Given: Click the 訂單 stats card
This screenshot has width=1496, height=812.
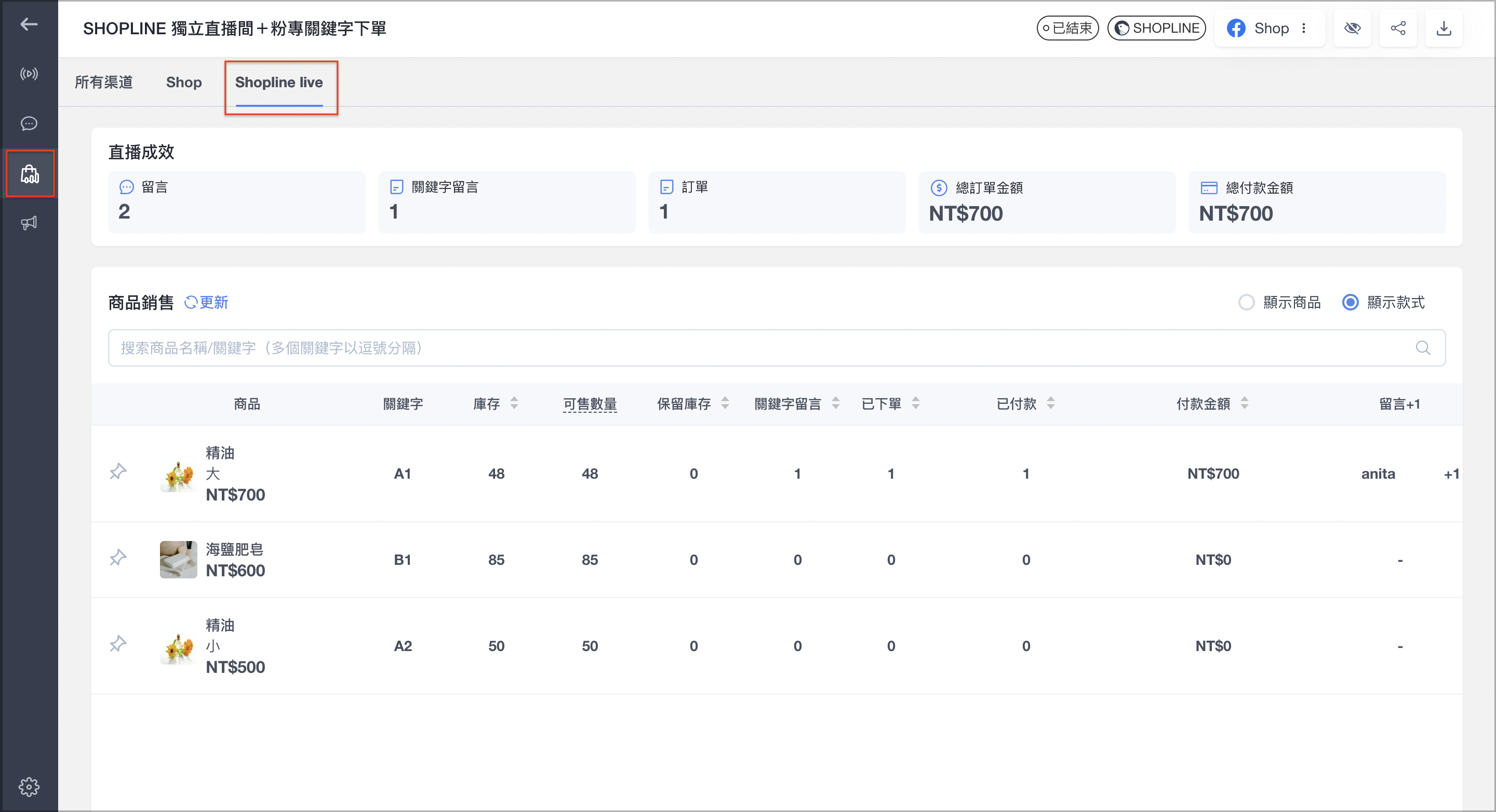Looking at the screenshot, I should pos(777,202).
